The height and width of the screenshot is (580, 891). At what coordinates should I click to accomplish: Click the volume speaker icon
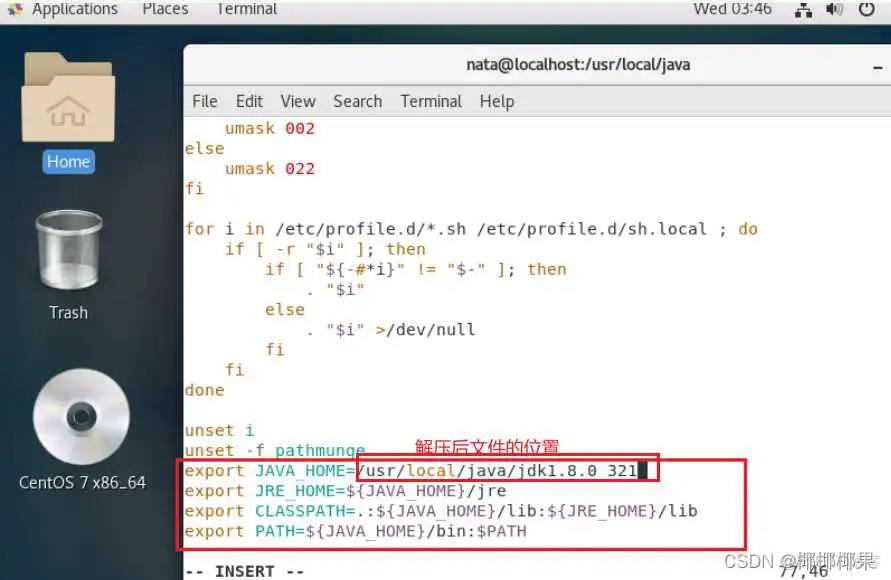[x=835, y=9]
